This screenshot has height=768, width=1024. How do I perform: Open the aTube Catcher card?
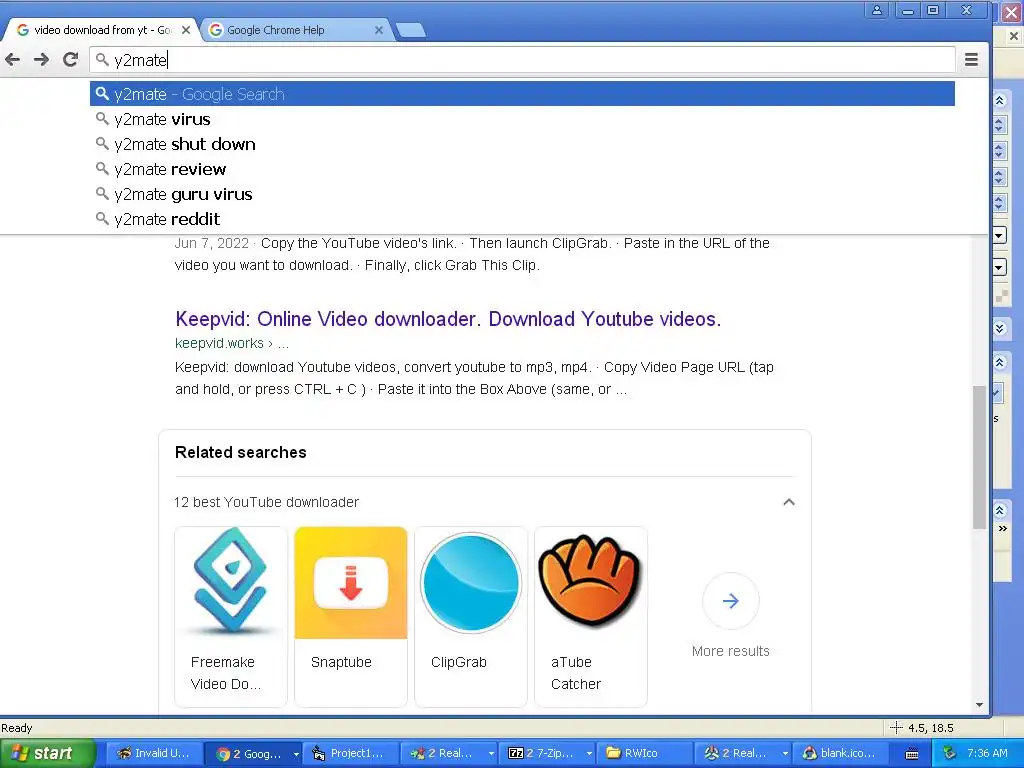[x=591, y=616]
